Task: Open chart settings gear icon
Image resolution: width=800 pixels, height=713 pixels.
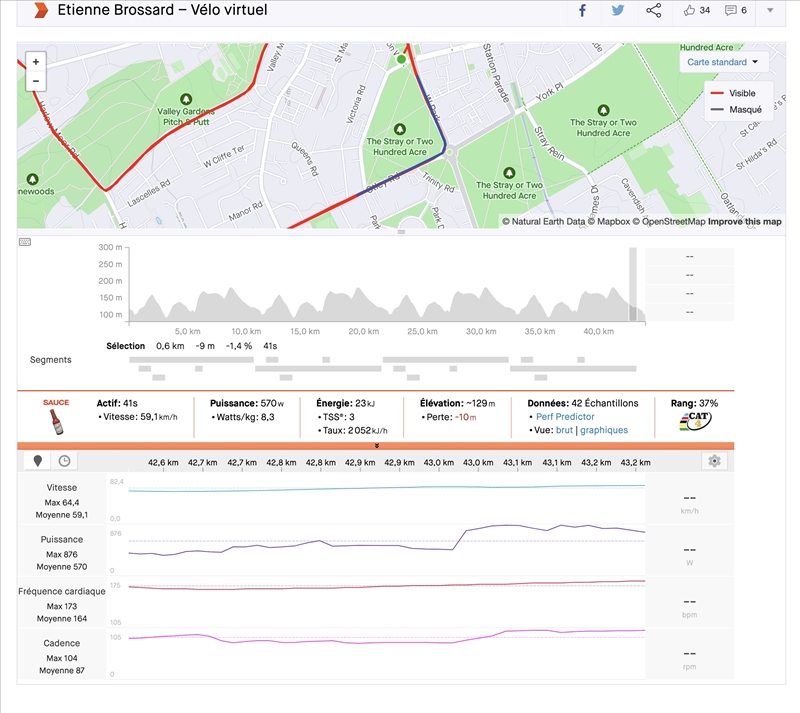Action: click(714, 461)
